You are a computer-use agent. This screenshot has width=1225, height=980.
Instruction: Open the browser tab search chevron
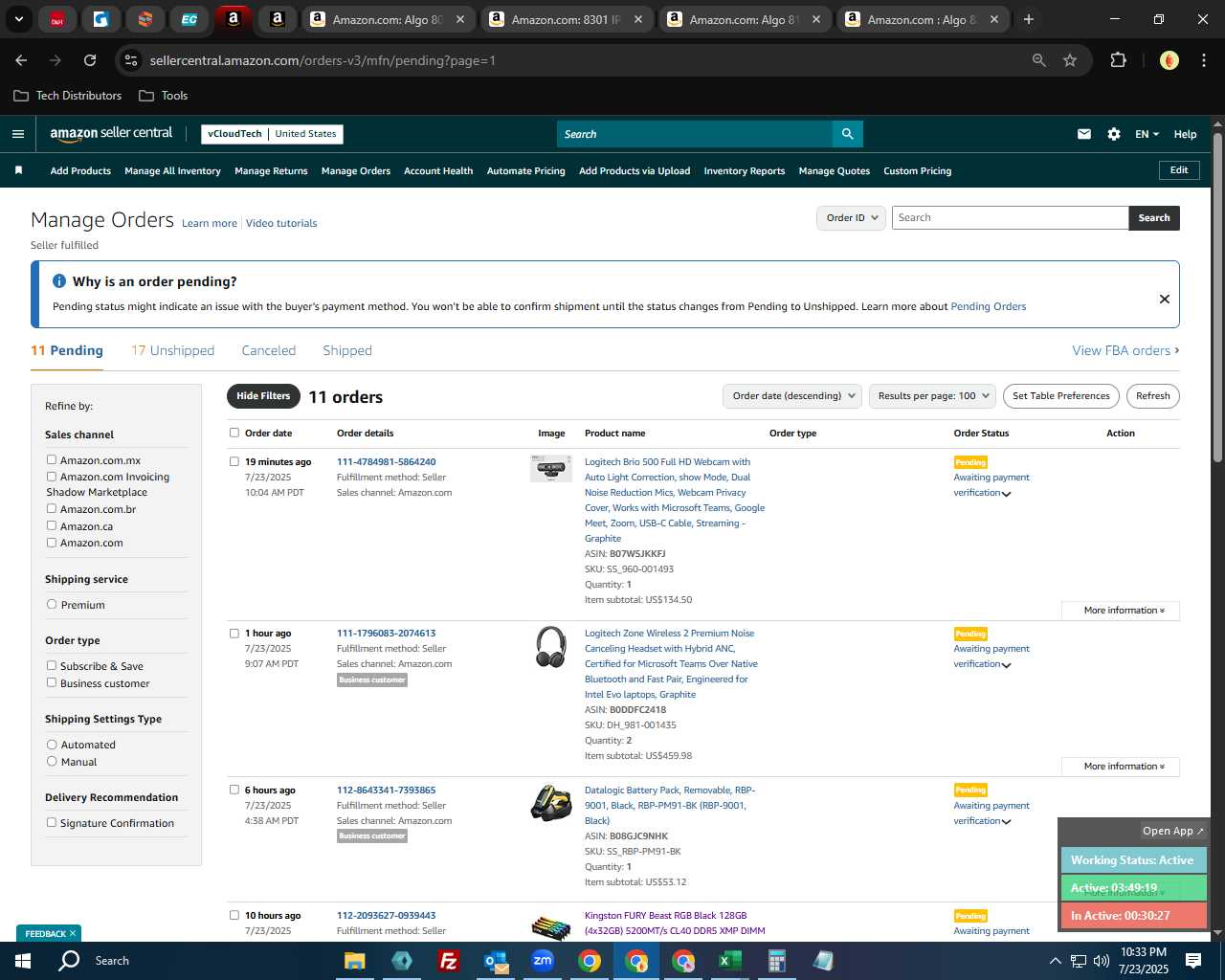[18, 19]
